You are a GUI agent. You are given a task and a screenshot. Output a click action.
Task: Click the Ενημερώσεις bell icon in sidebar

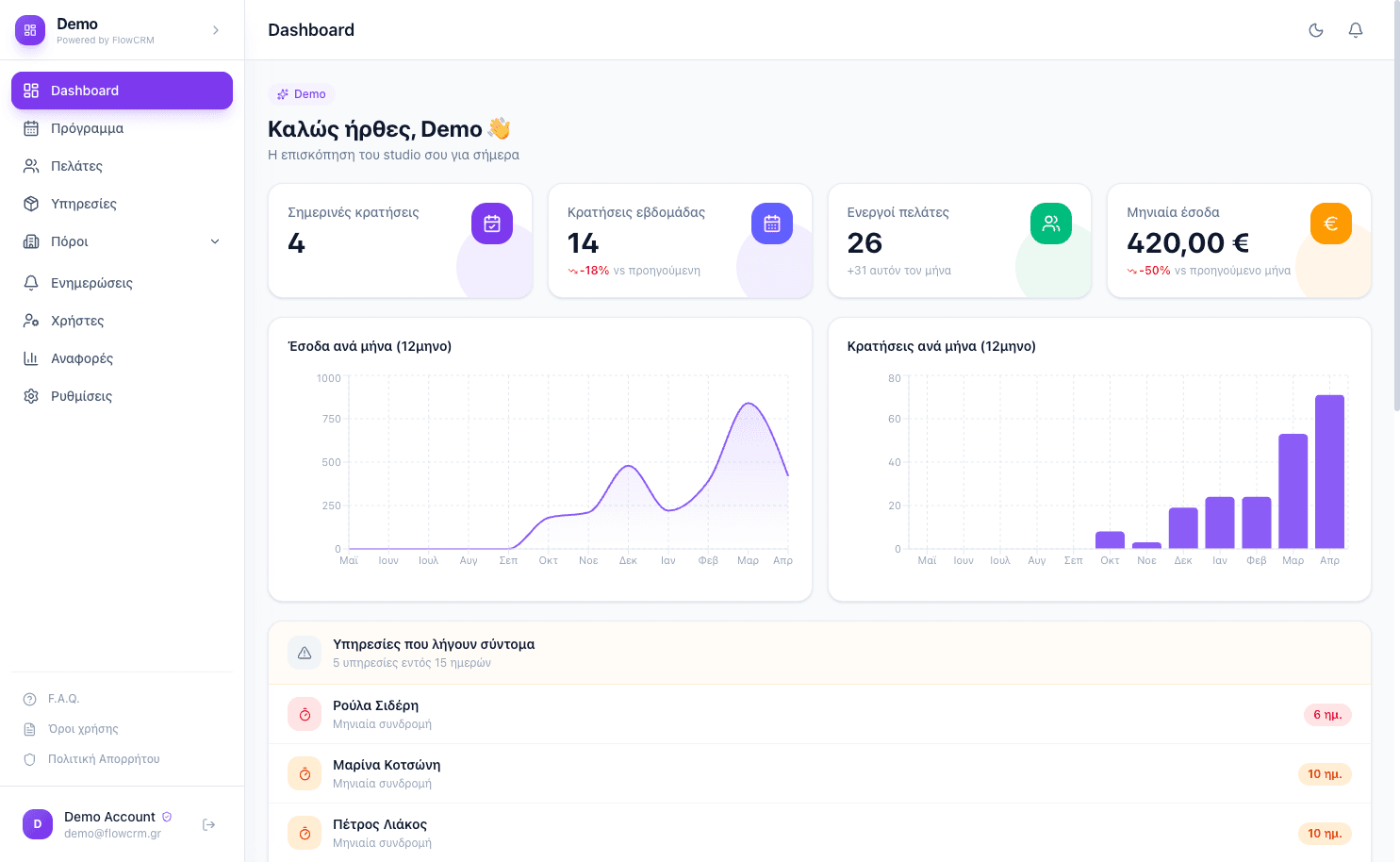31,283
